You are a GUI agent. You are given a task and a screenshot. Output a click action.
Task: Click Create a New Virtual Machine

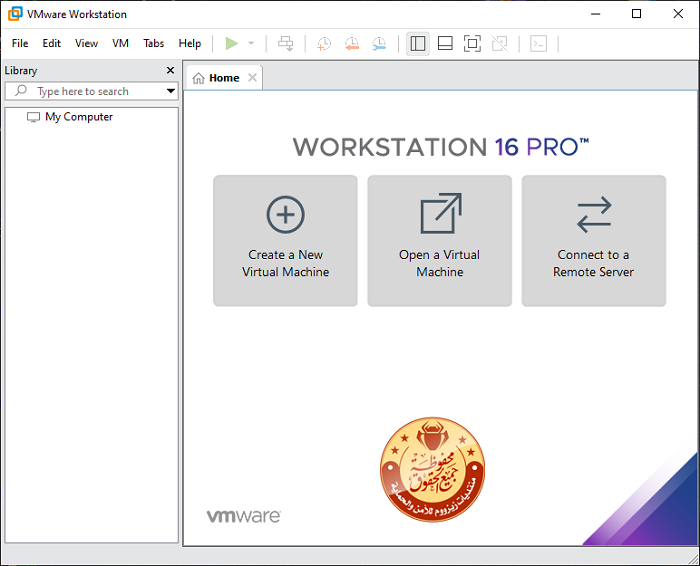pos(285,241)
